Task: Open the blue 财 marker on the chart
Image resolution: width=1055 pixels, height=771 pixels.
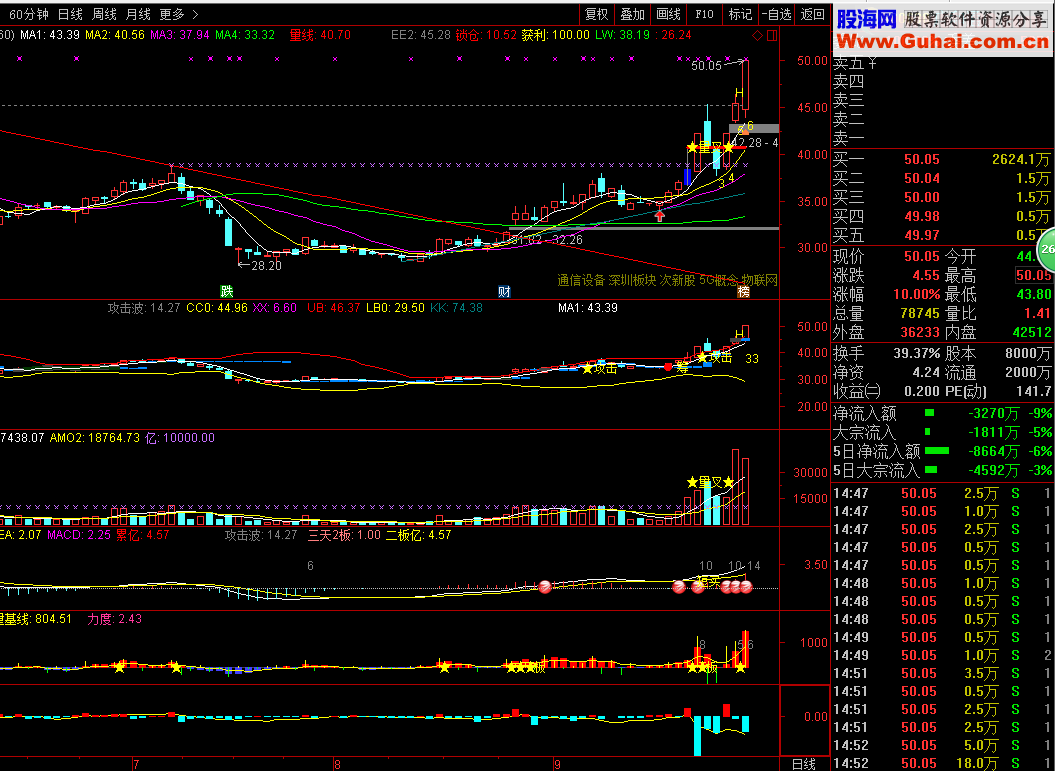Action: (x=504, y=291)
